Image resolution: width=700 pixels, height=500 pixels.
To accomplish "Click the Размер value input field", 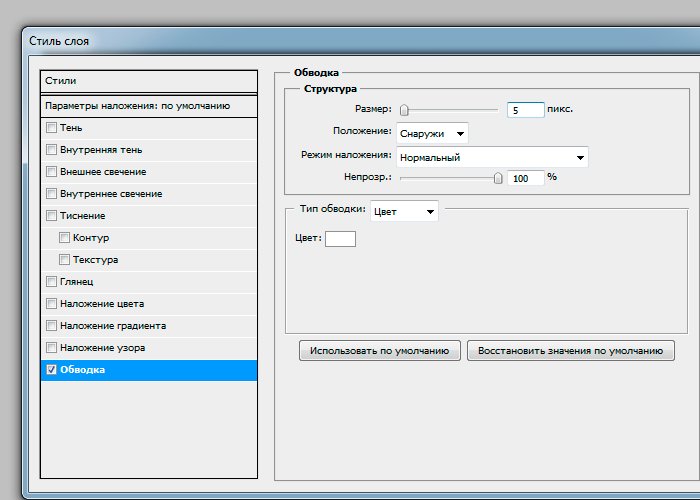I will tap(526, 110).
